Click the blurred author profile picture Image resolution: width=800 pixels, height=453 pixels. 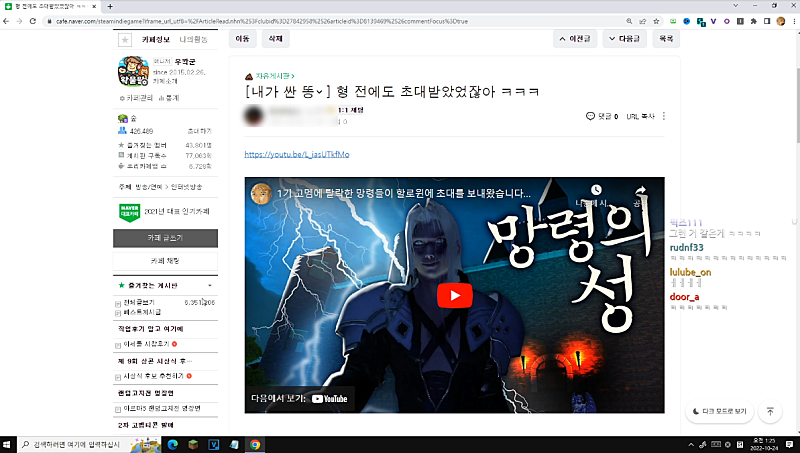(254, 116)
